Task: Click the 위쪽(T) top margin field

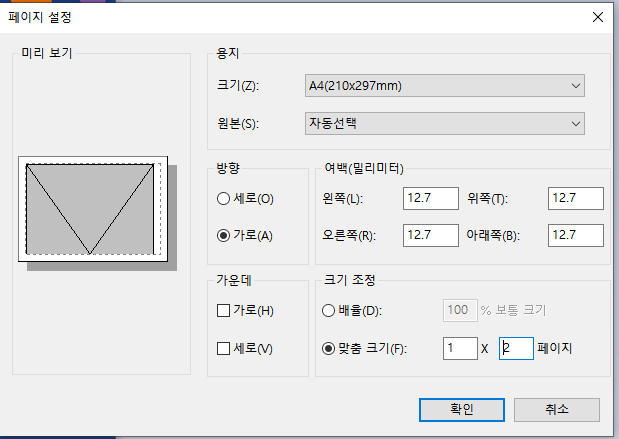Action: pyautogui.click(x=576, y=198)
